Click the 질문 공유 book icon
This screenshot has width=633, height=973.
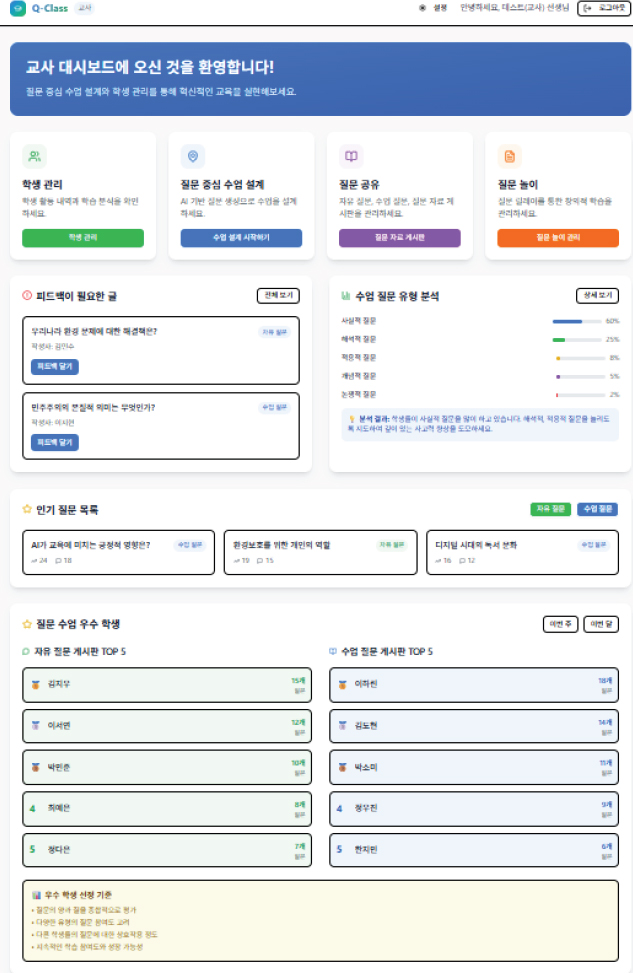(x=351, y=156)
